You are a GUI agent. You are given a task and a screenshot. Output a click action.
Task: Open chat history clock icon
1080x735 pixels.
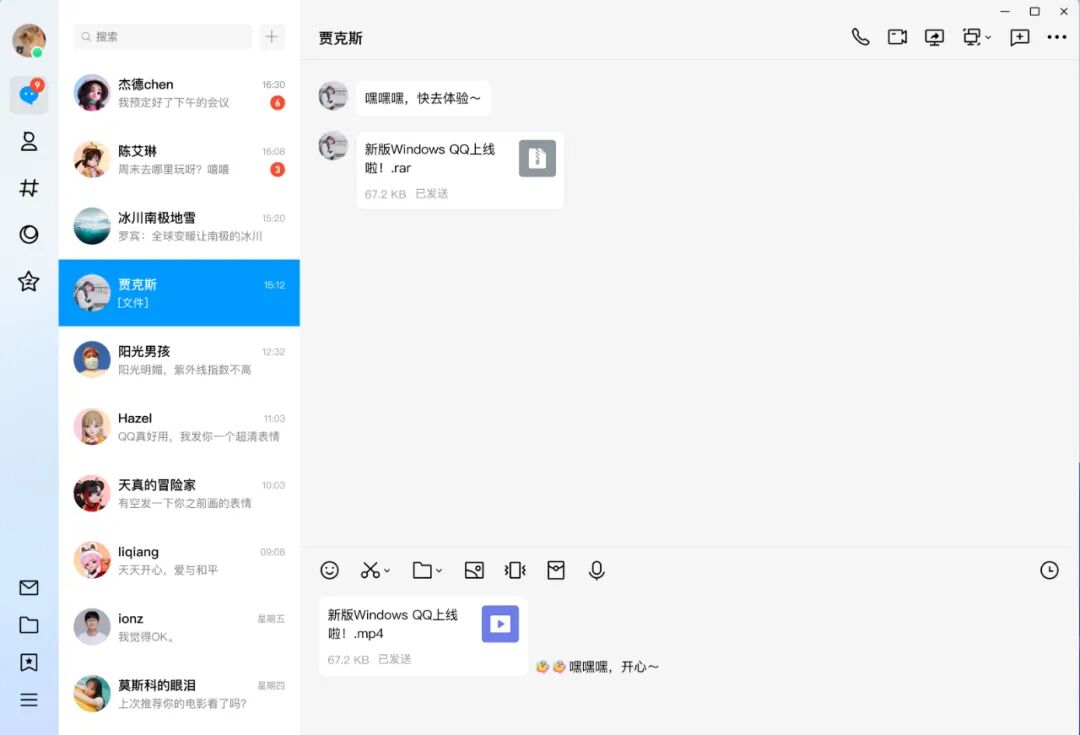[x=1049, y=570]
